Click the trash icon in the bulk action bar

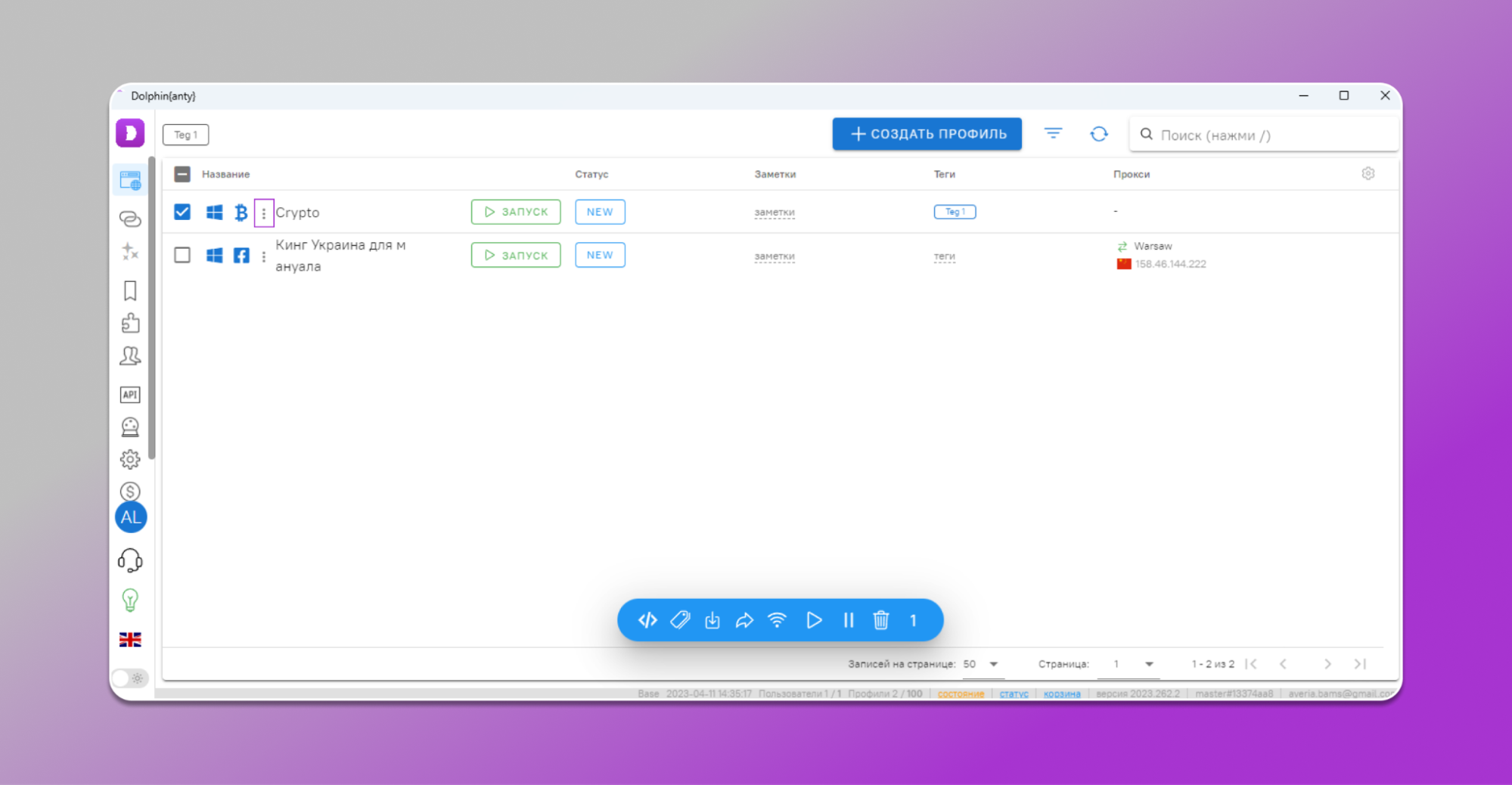[x=880, y=620]
